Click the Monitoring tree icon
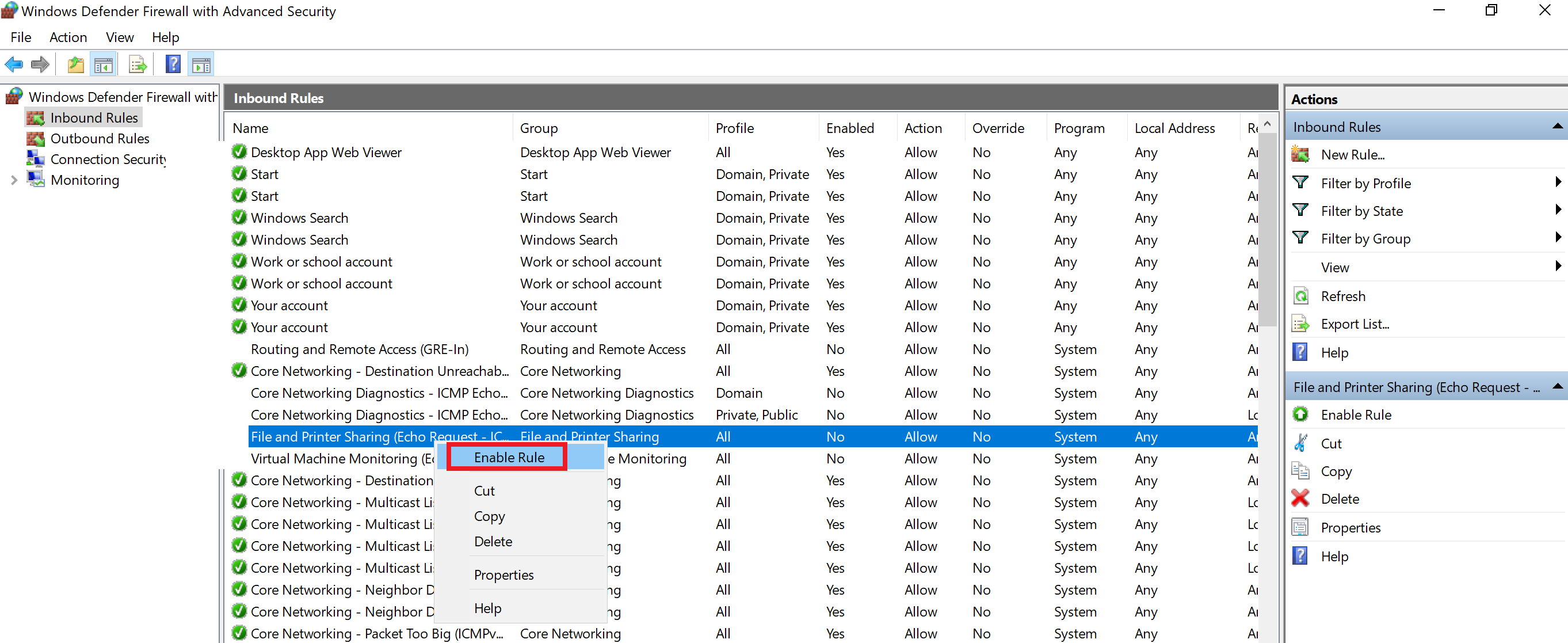The width and height of the screenshot is (1568, 643). (35, 180)
